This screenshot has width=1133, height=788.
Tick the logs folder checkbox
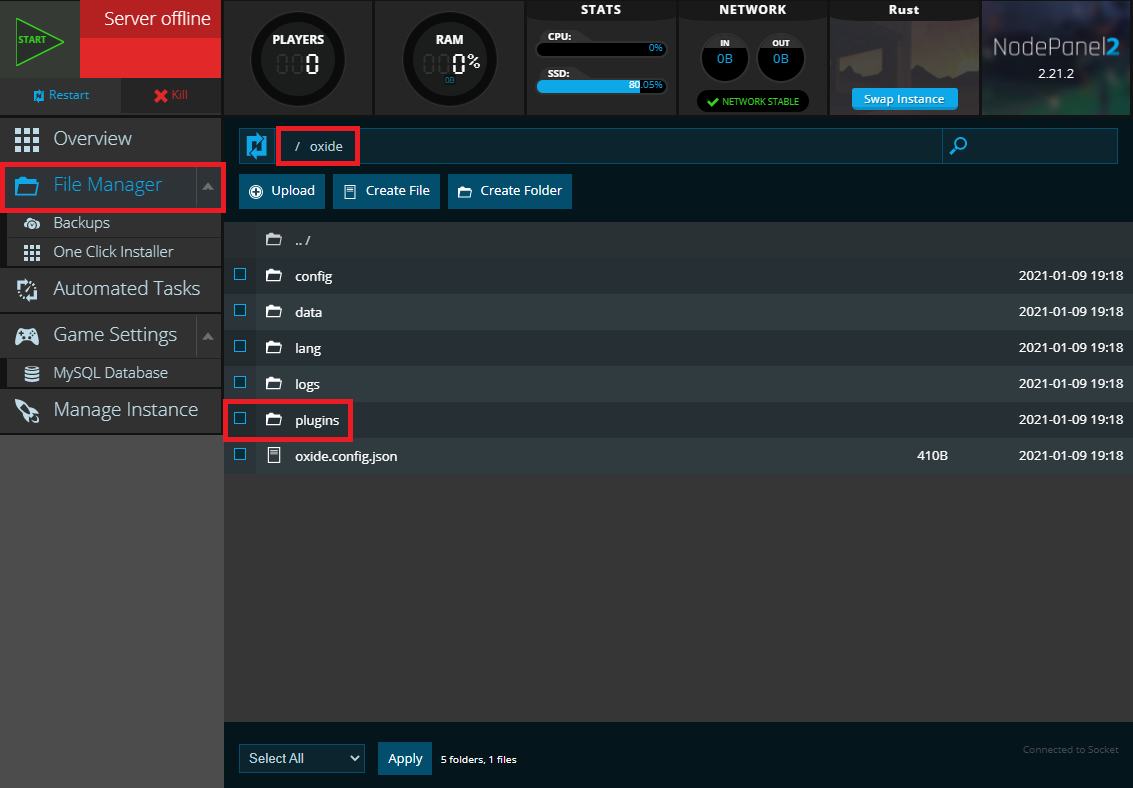[x=240, y=383]
